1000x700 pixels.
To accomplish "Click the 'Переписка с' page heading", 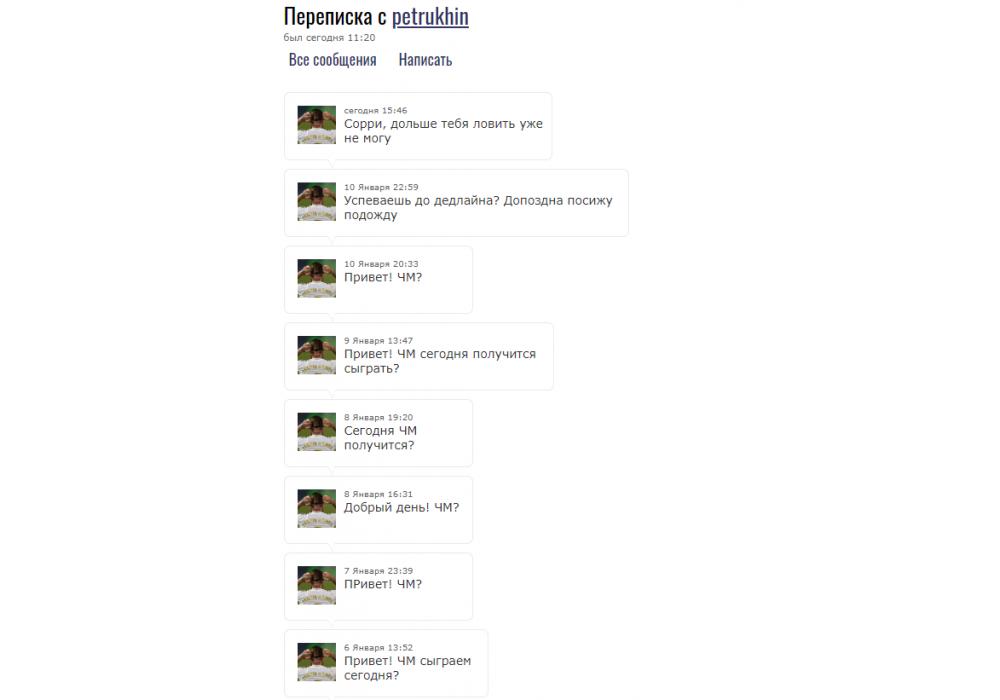I will tap(335, 17).
